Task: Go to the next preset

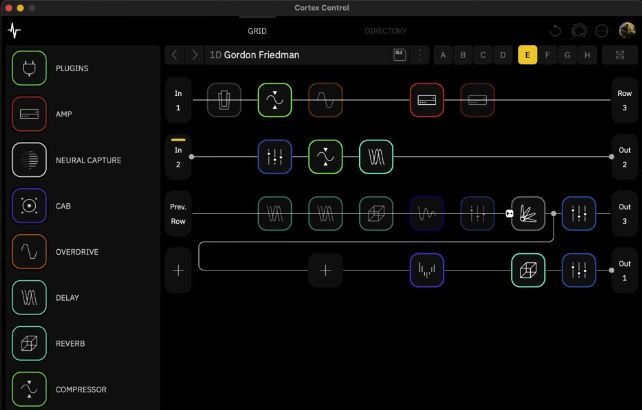Action: (194, 55)
